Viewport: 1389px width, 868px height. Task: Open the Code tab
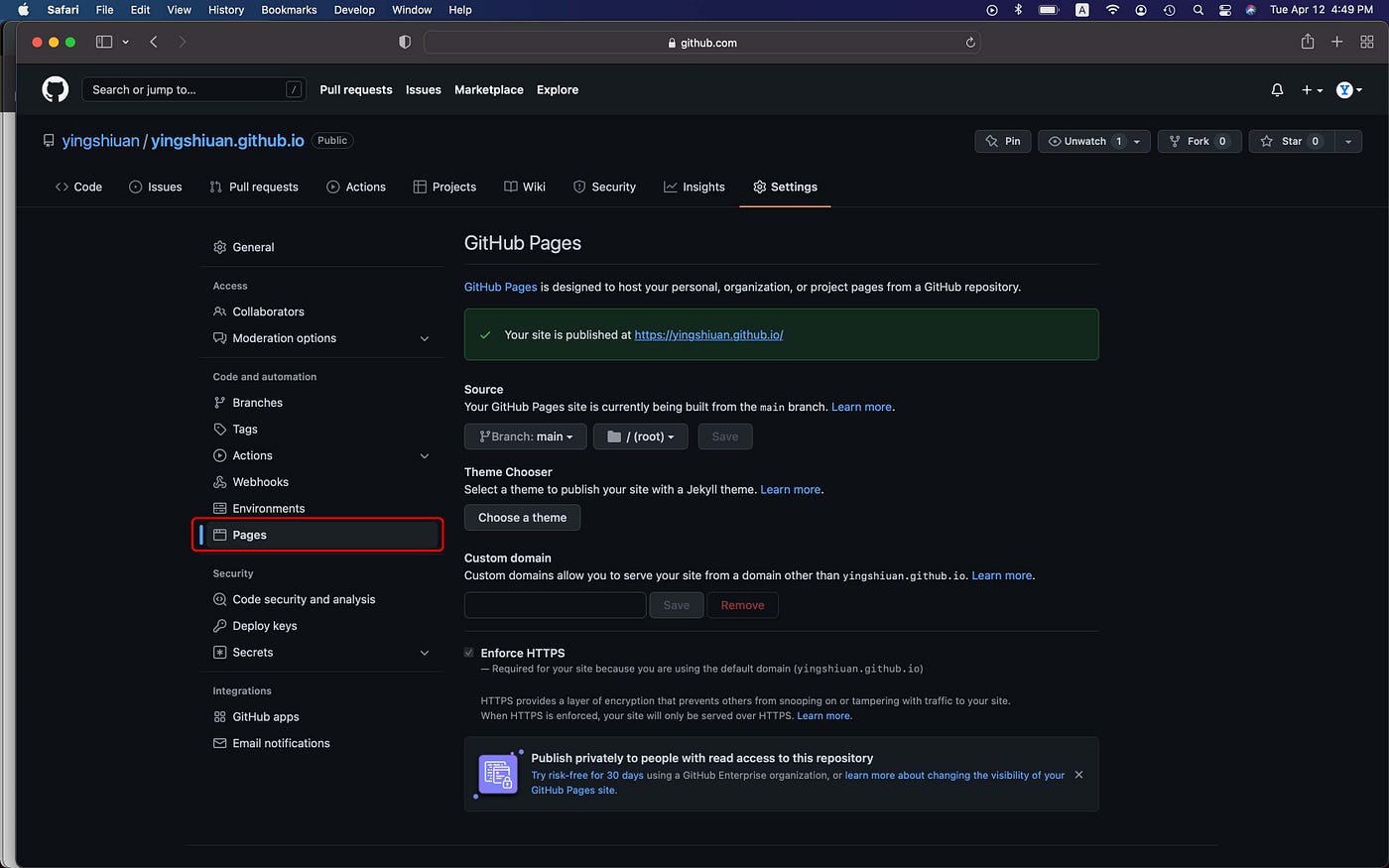tap(79, 186)
